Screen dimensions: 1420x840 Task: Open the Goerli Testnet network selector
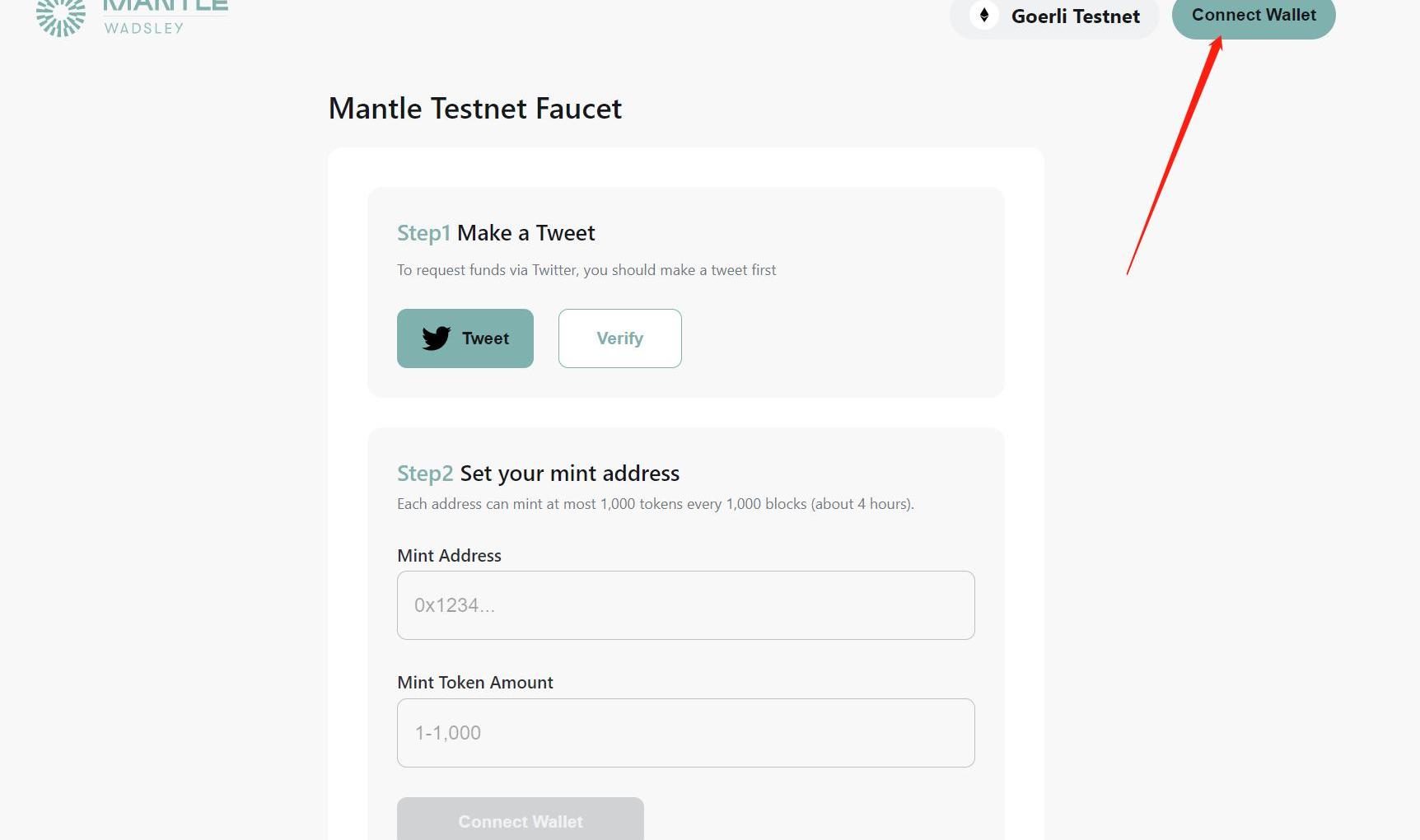point(1054,16)
